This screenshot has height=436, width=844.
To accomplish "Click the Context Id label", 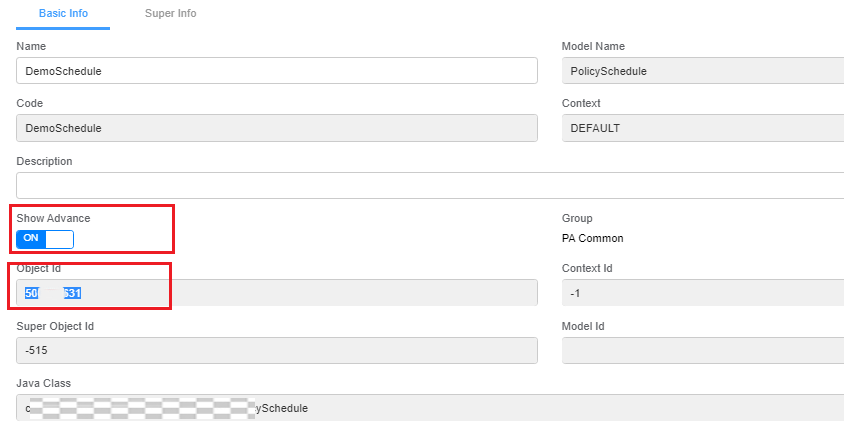I will tap(587, 268).
